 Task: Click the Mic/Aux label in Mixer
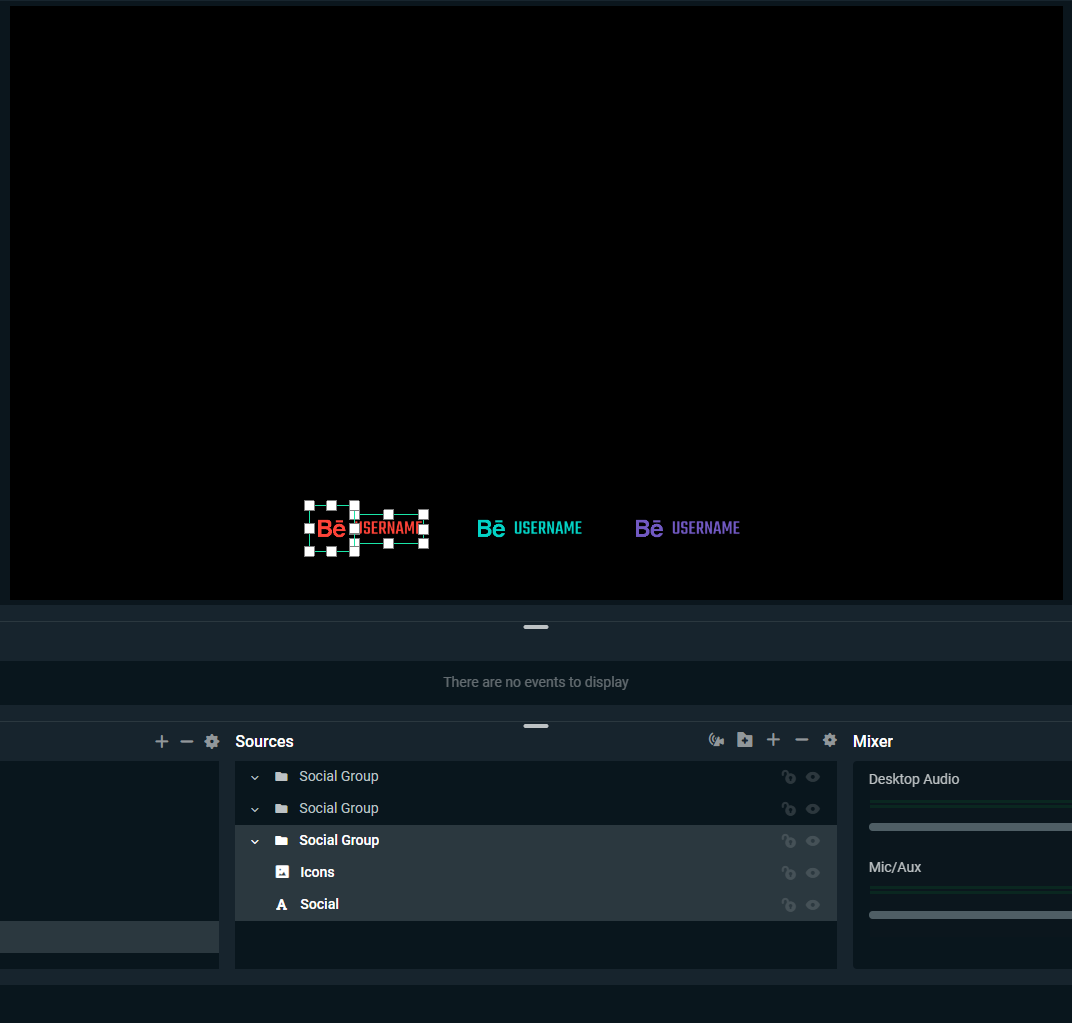[x=894, y=867]
